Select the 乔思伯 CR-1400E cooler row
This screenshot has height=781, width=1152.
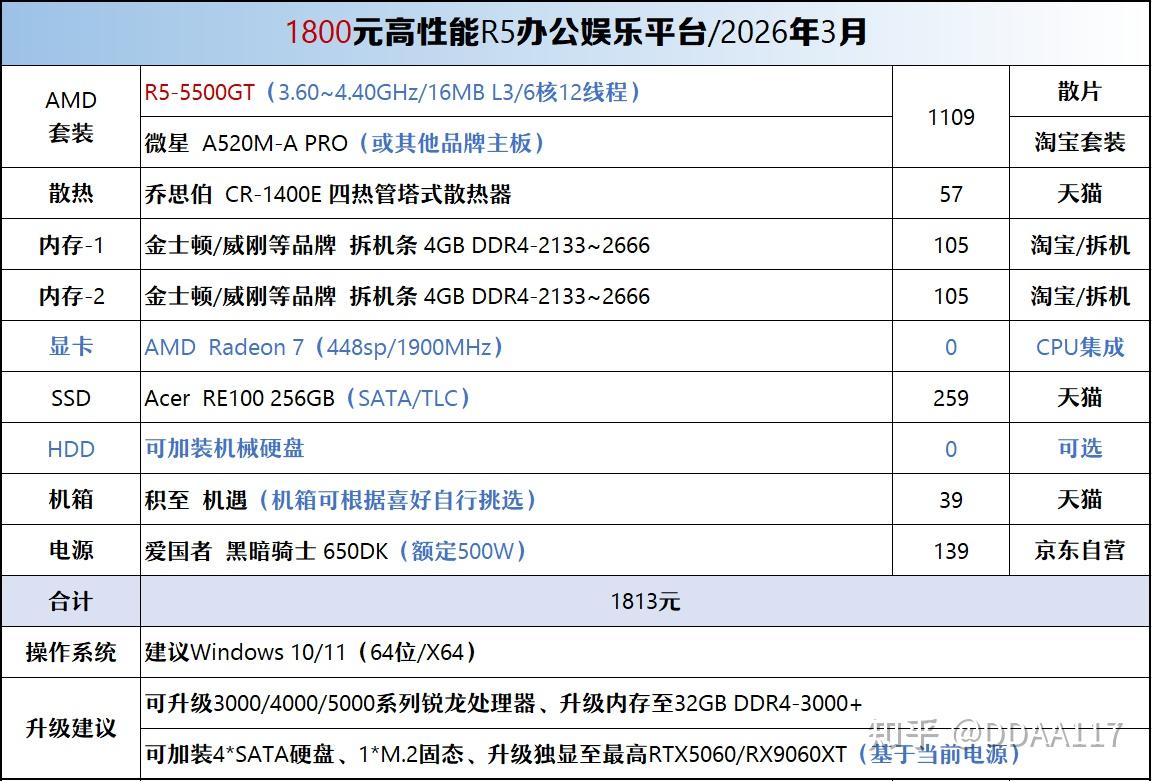pyautogui.click(x=575, y=194)
